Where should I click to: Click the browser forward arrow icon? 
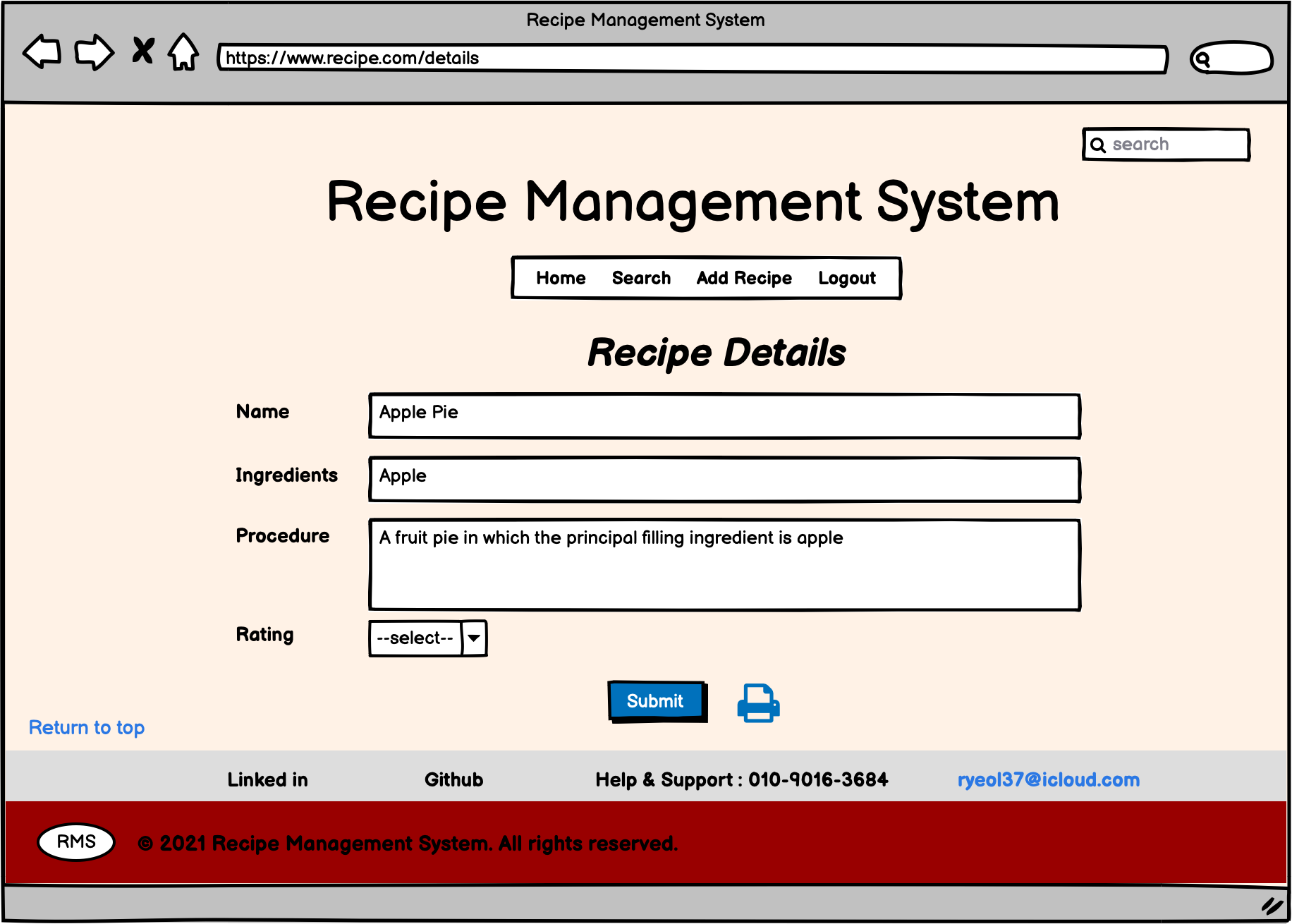94,51
